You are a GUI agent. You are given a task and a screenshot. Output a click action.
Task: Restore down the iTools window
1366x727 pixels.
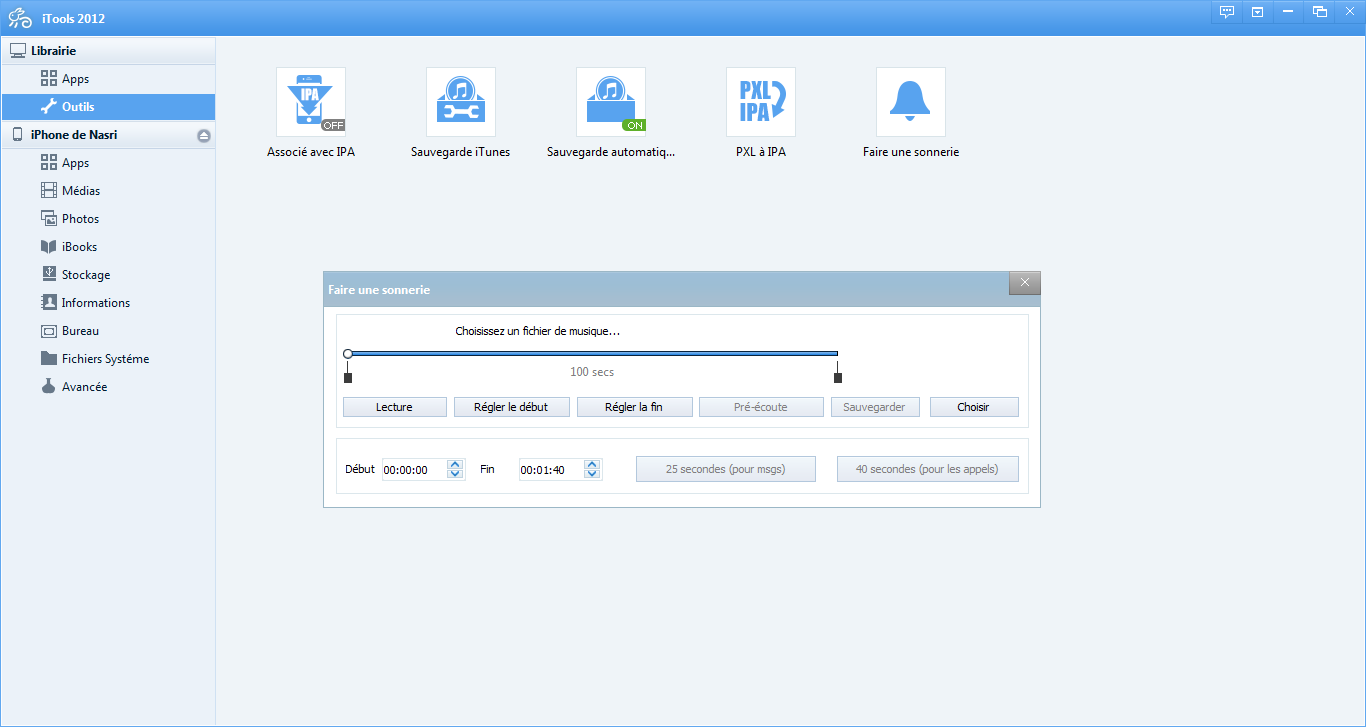point(1320,12)
